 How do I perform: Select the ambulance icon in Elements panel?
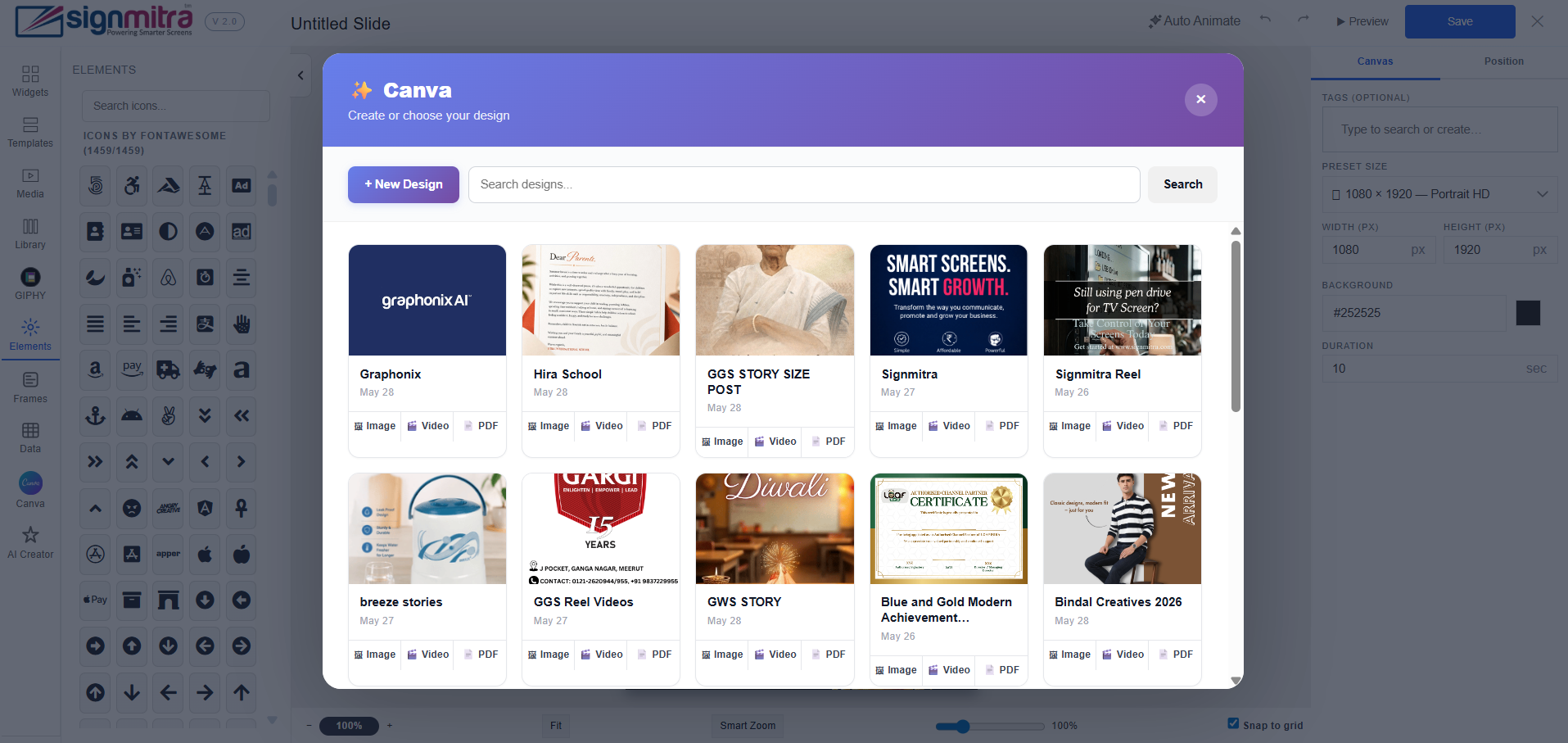(169, 369)
